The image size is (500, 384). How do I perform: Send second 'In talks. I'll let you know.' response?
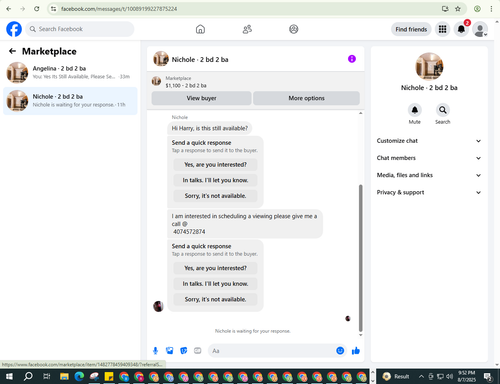[x=215, y=284]
